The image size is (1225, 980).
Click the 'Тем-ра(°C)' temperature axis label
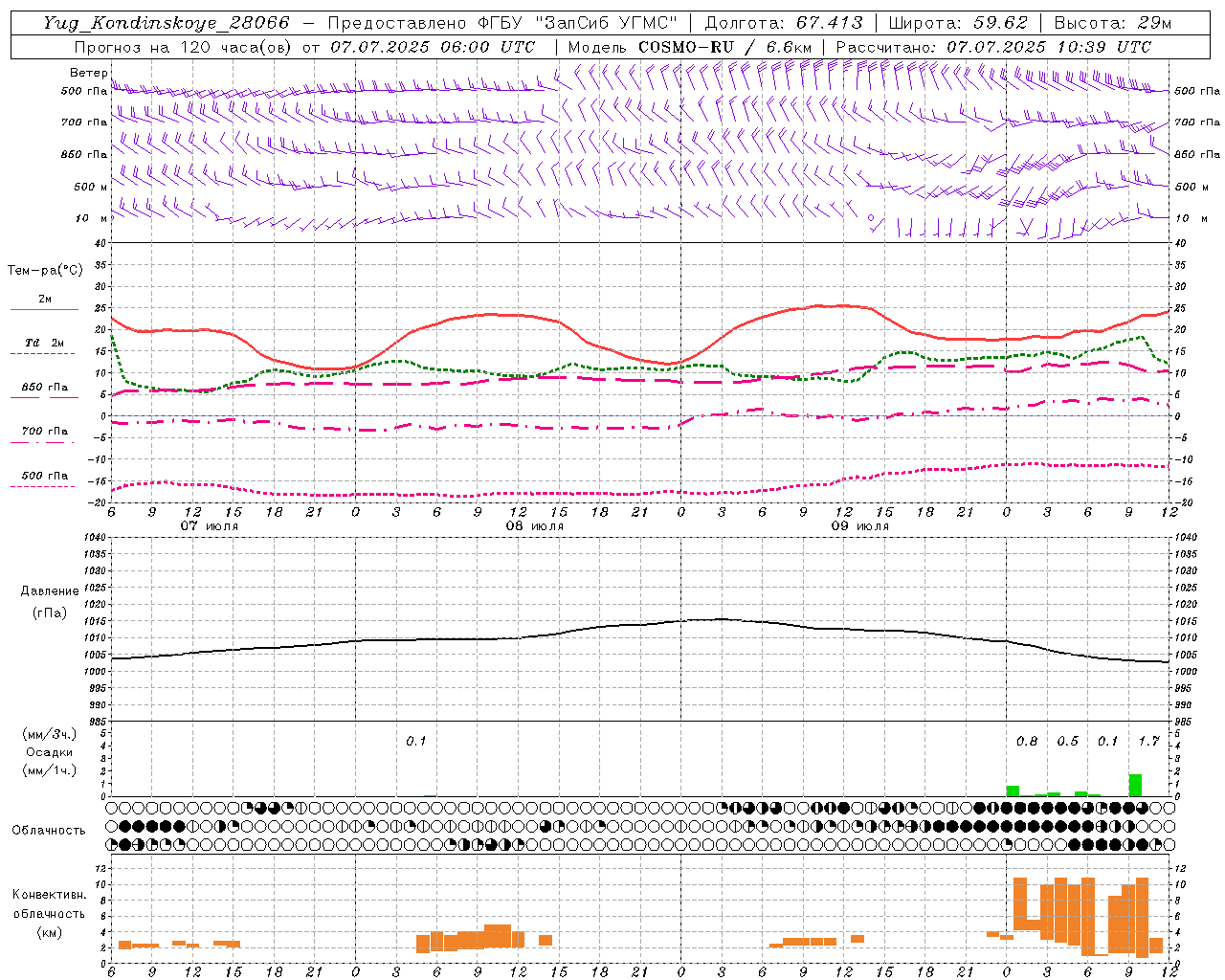[45, 271]
